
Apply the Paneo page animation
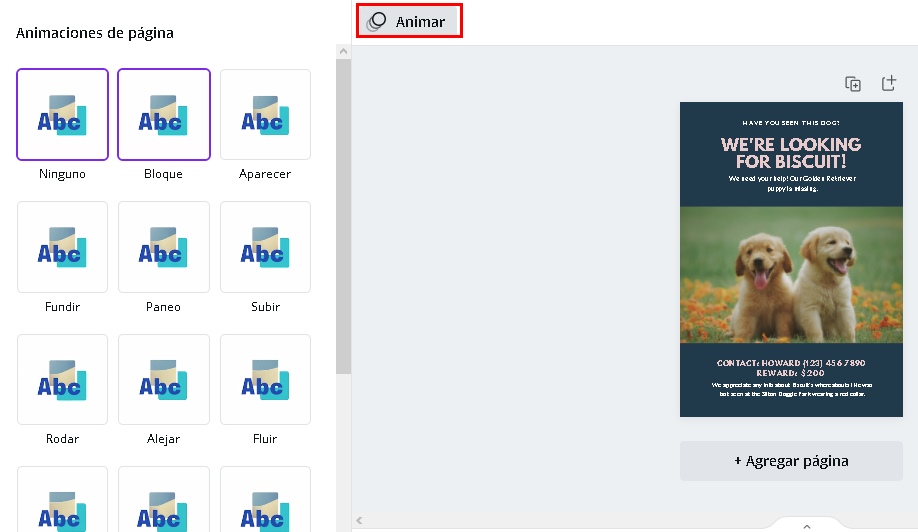[163, 247]
